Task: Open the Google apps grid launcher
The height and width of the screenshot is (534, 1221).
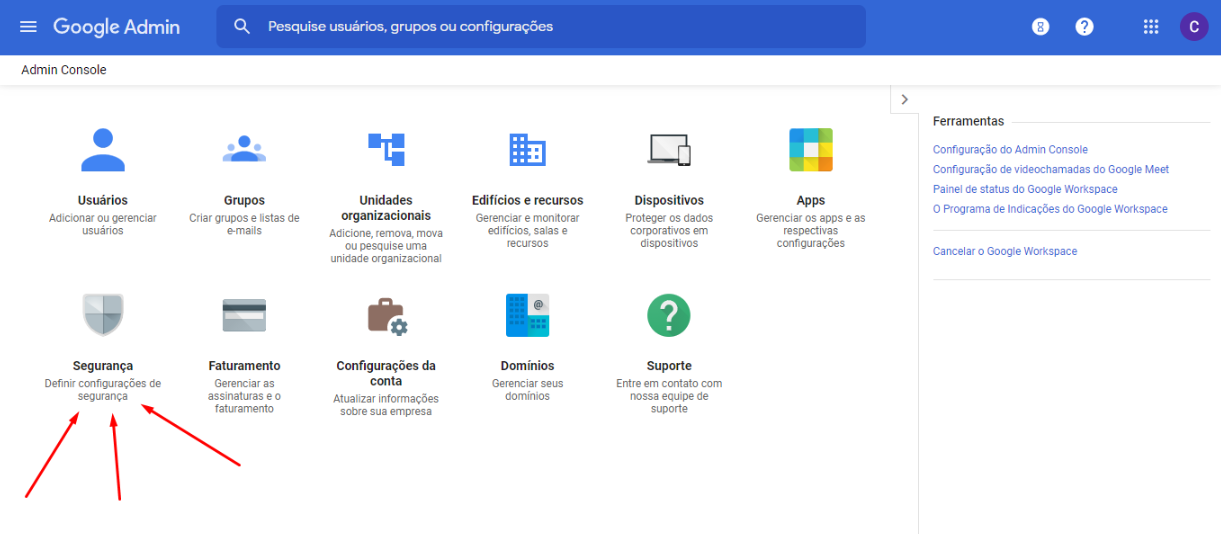Action: point(1151,27)
